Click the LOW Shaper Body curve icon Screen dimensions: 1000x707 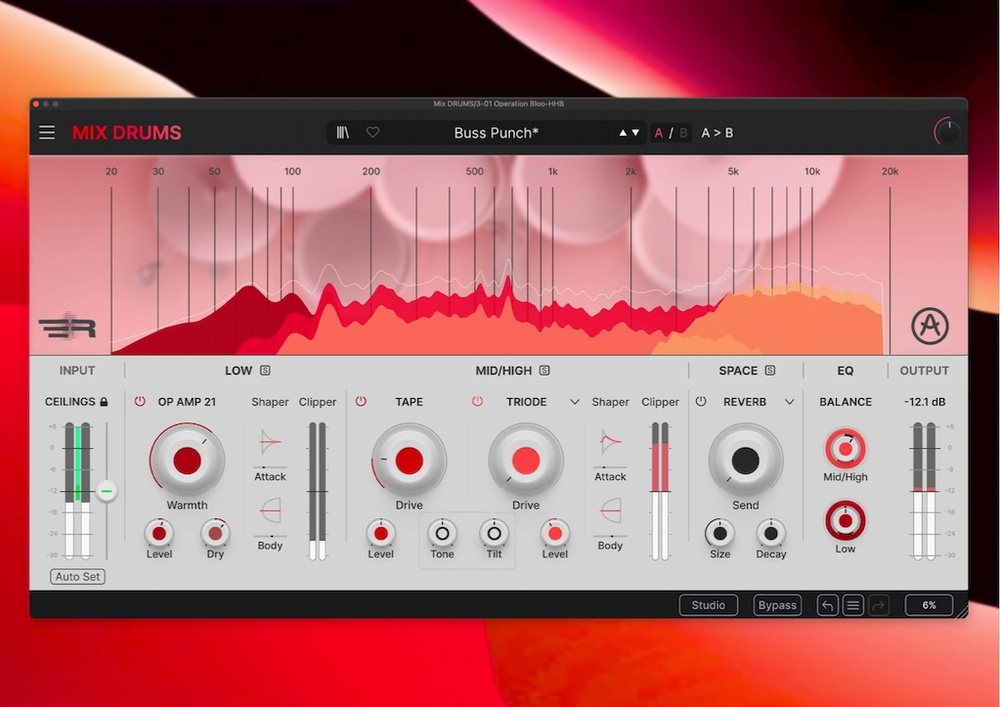pyautogui.click(x=270, y=511)
